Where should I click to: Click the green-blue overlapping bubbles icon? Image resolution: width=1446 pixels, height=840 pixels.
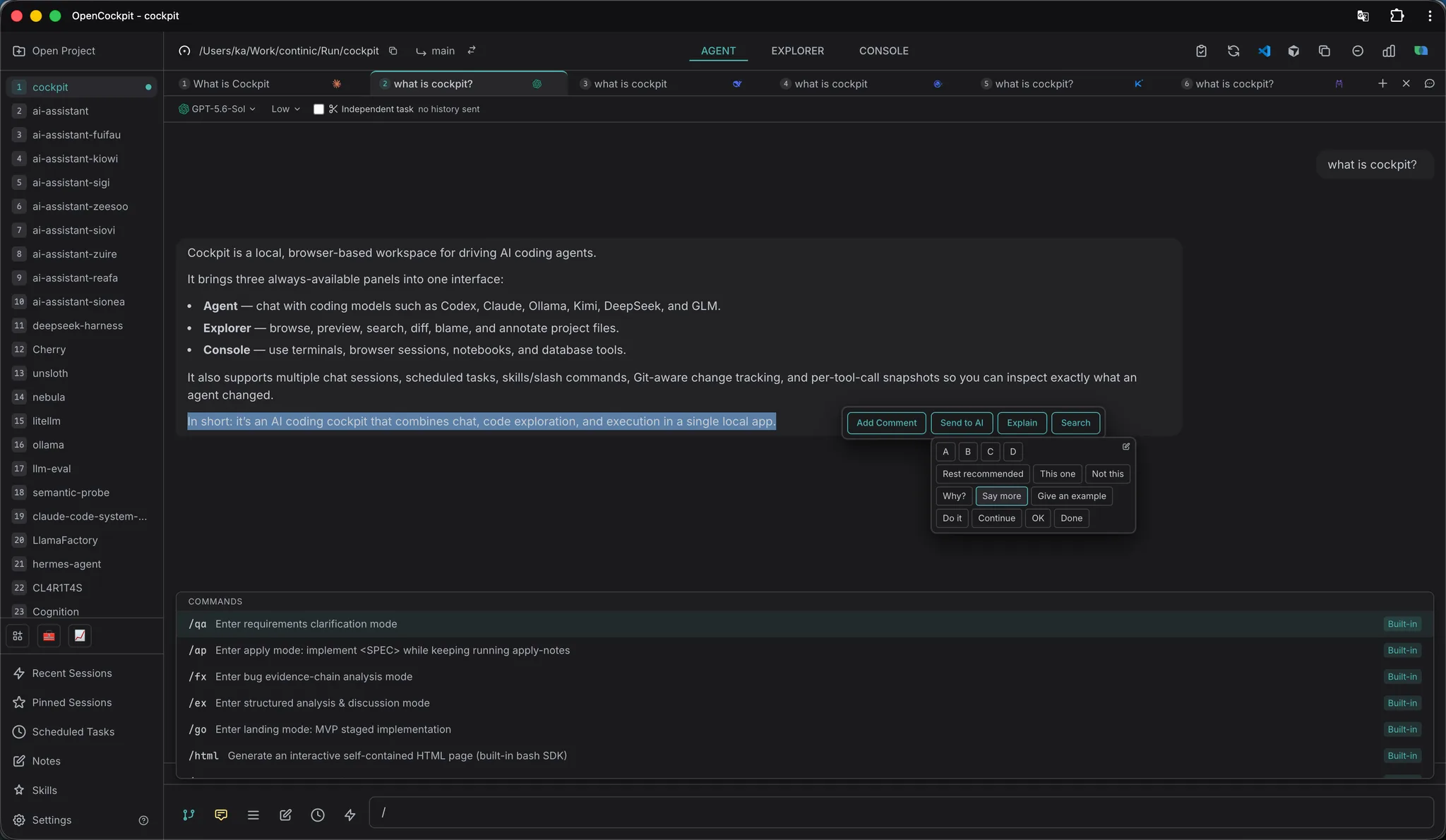[x=1421, y=51]
